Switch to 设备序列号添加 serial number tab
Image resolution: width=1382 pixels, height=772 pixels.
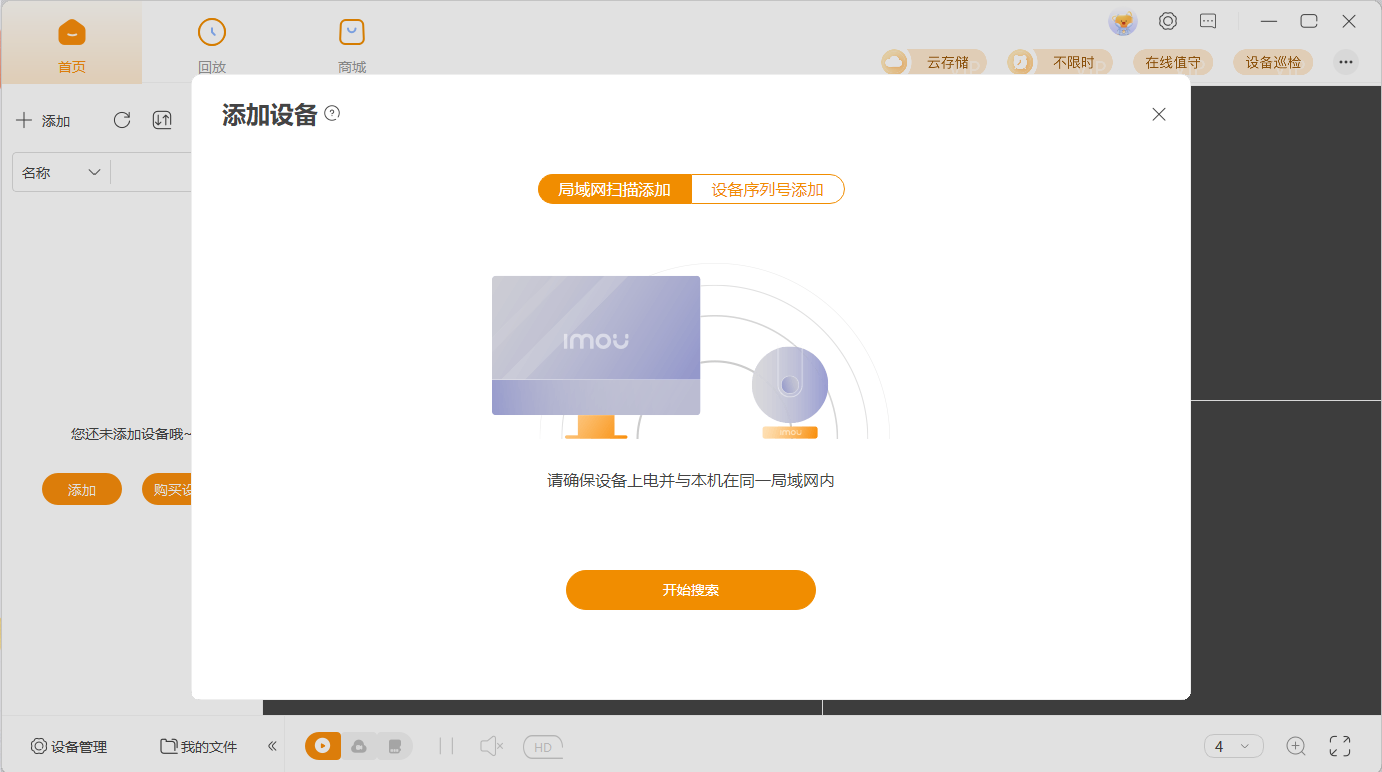tap(767, 189)
